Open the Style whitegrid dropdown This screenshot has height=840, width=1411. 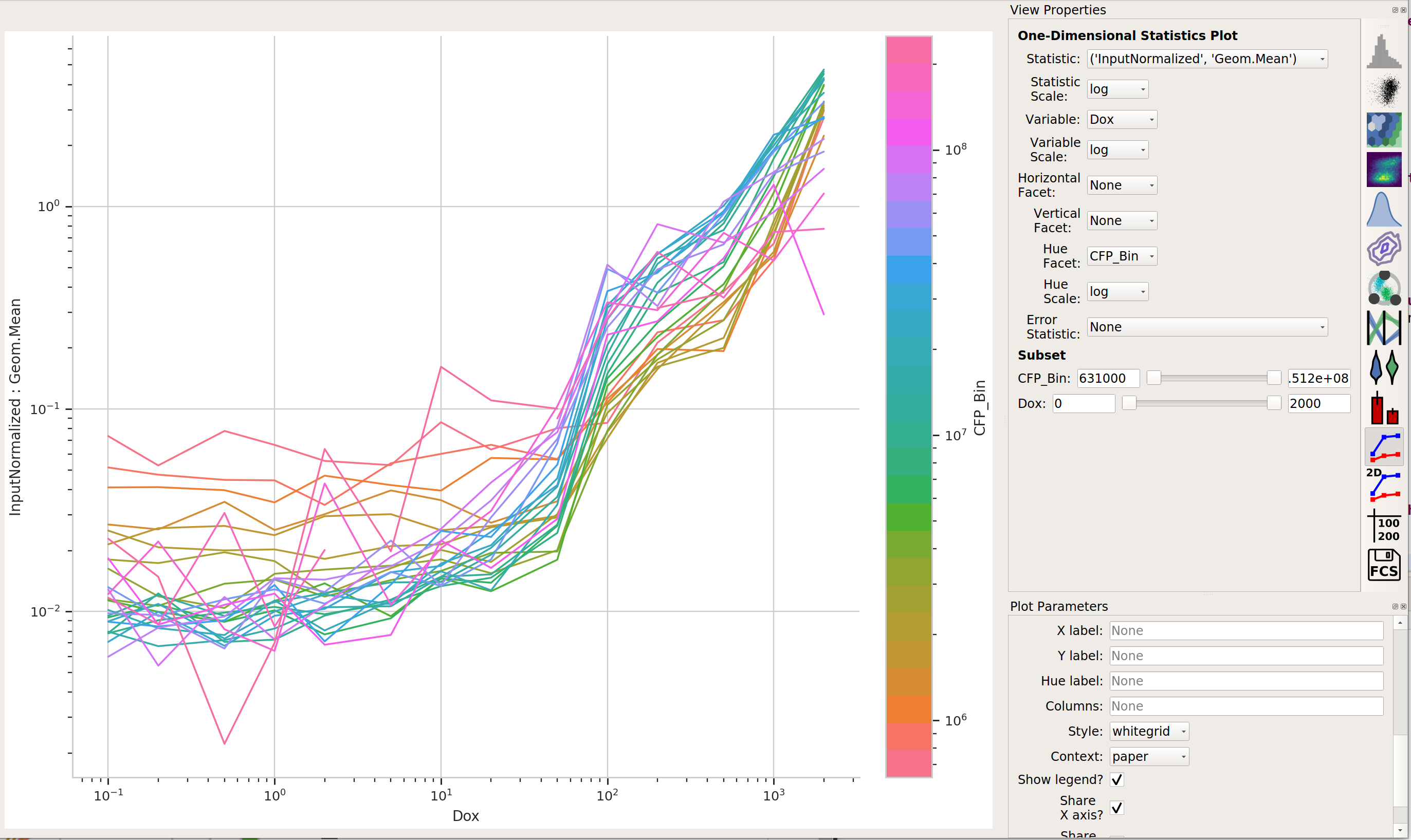(1149, 731)
